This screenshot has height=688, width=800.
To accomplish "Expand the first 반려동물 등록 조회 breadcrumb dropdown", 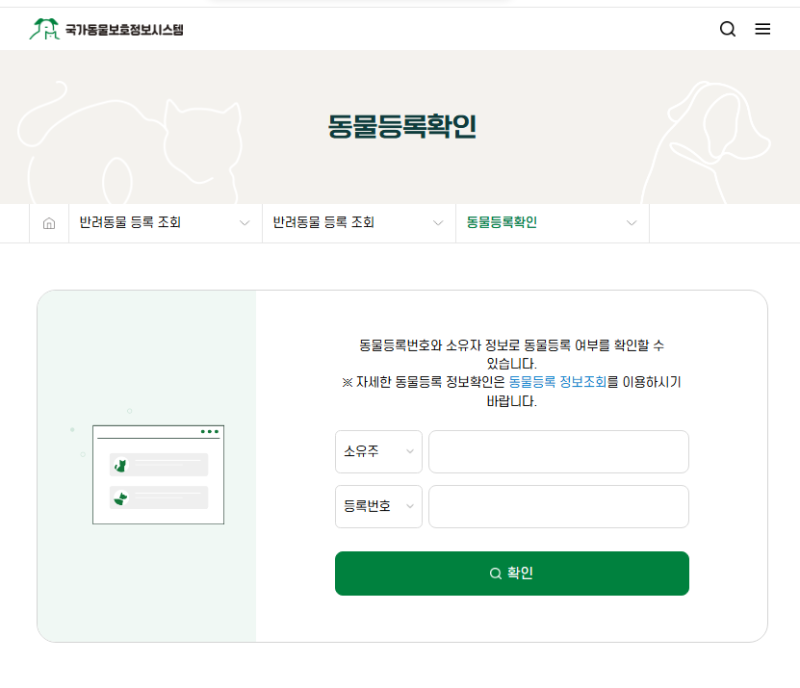I will [x=165, y=223].
